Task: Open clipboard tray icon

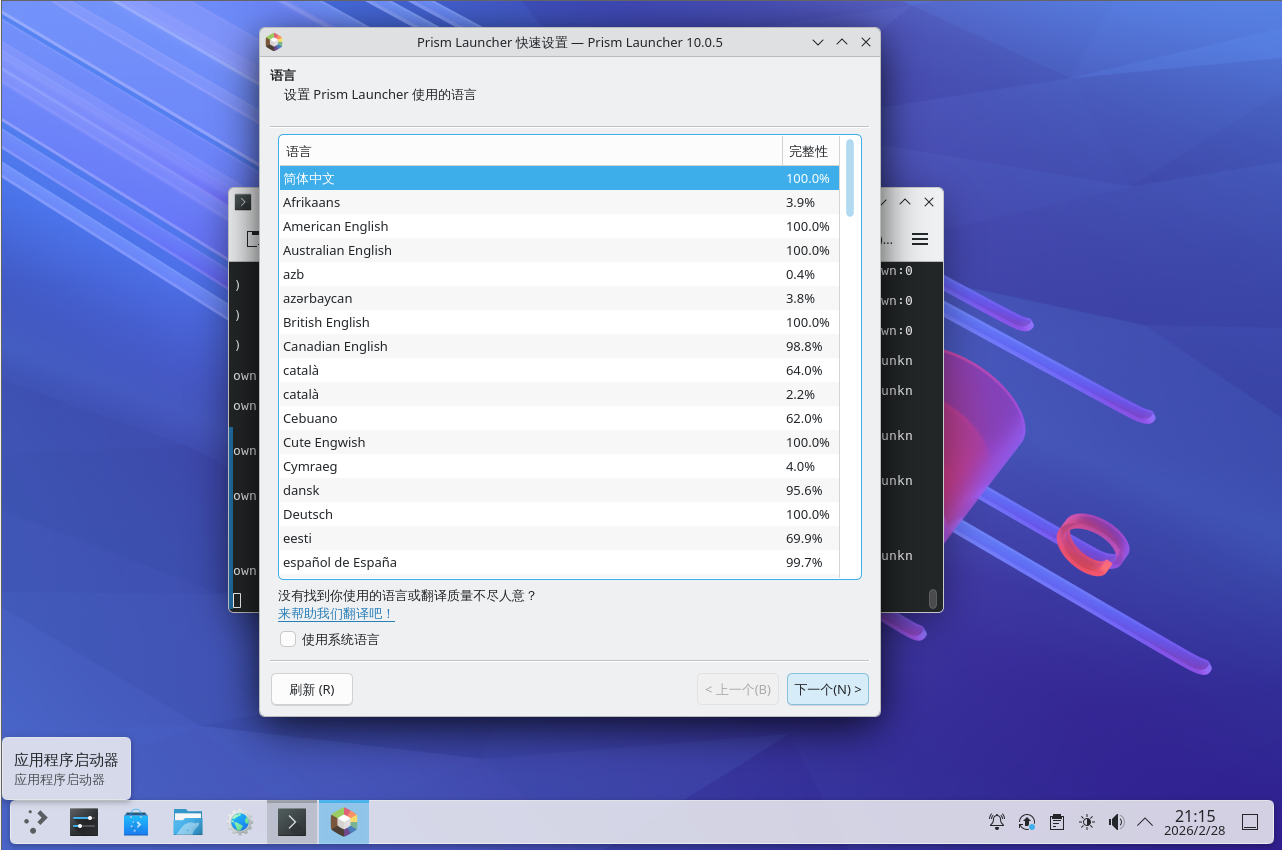Action: [1057, 822]
